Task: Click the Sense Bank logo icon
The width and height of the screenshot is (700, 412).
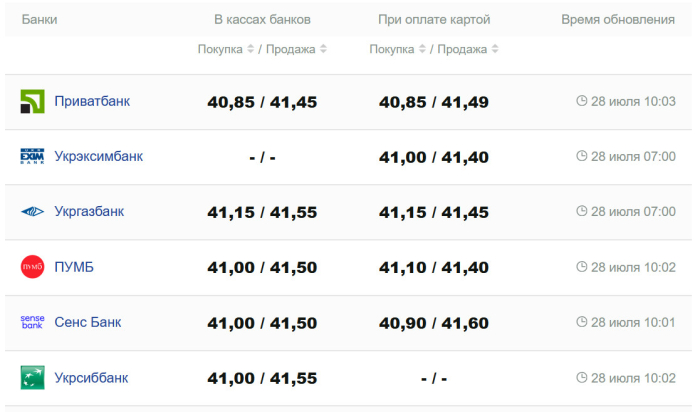Action: [x=32, y=322]
